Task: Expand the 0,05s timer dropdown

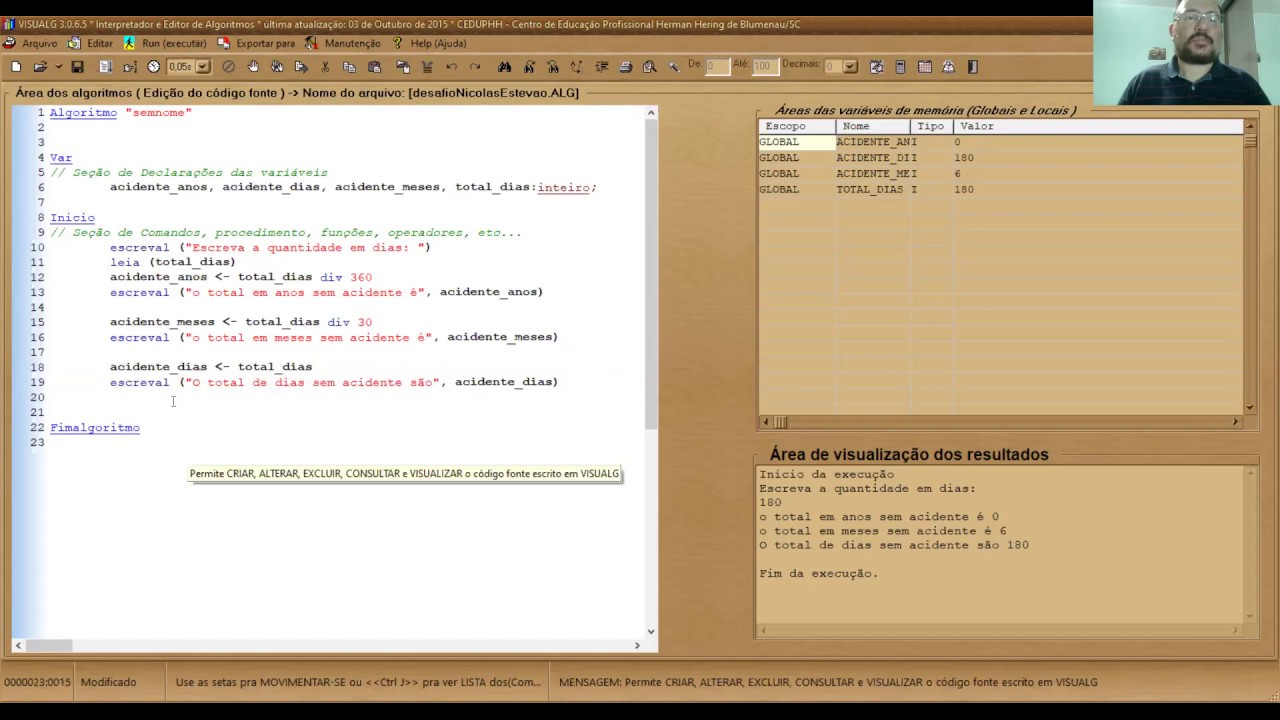Action: pos(203,67)
